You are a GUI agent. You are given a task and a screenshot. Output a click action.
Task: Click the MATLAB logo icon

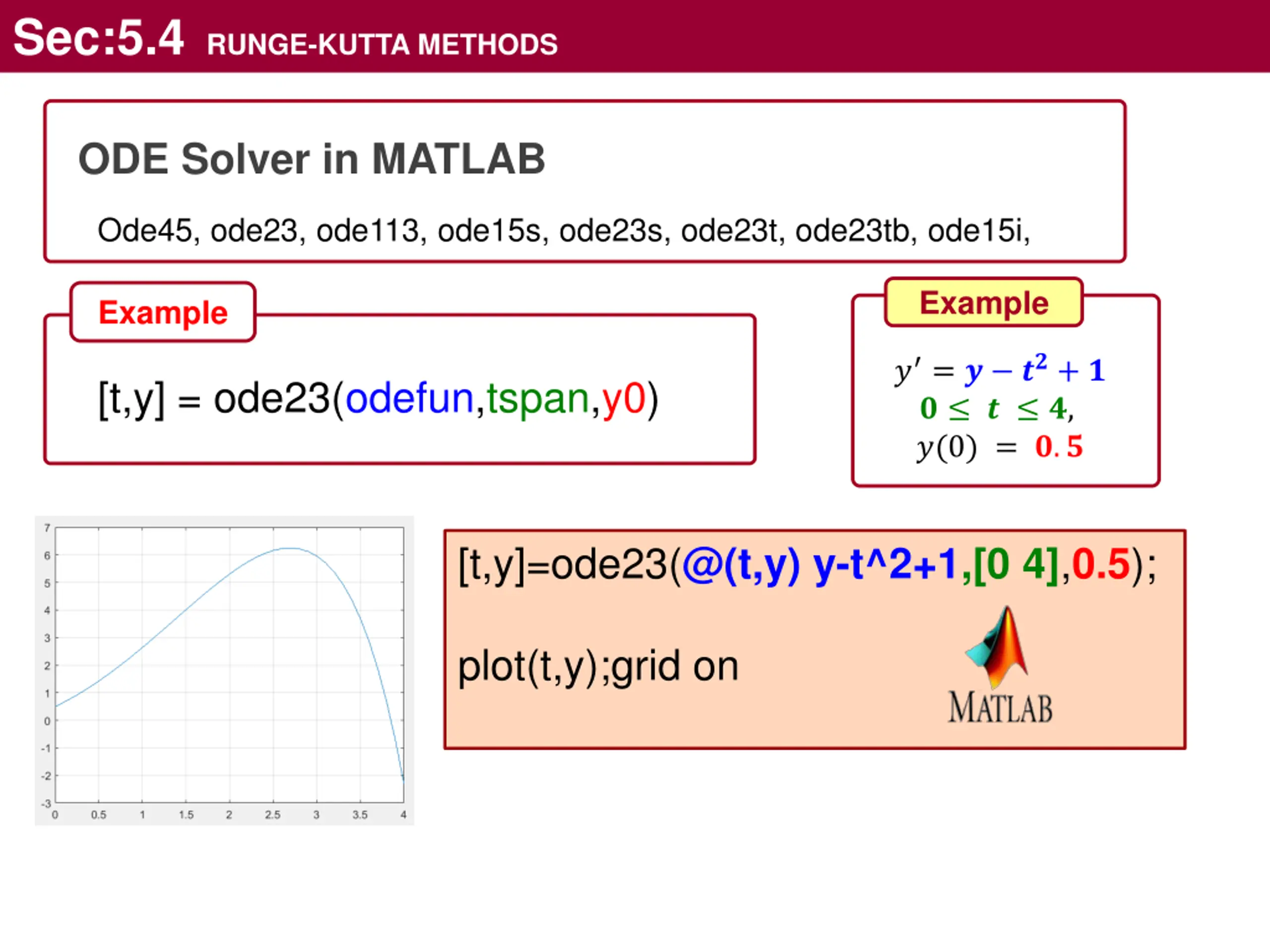click(998, 647)
